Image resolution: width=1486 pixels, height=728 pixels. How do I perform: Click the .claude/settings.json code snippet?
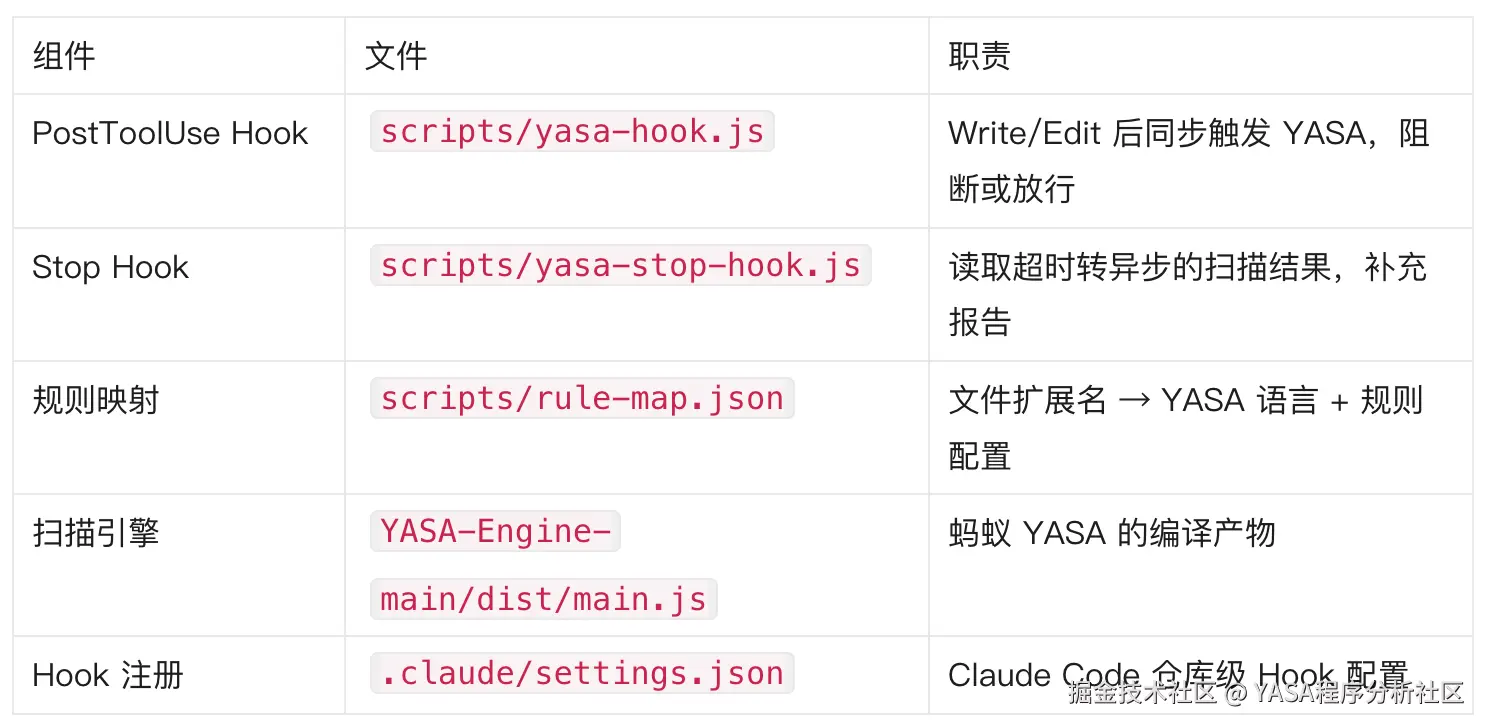(x=581, y=673)
